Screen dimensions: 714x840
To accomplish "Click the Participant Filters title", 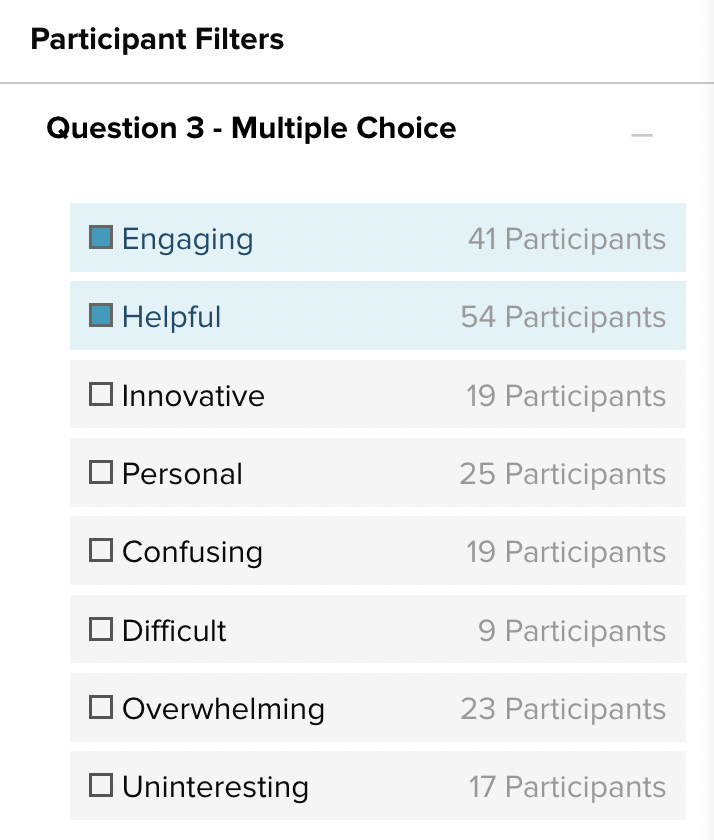I will tap(157, 40).
